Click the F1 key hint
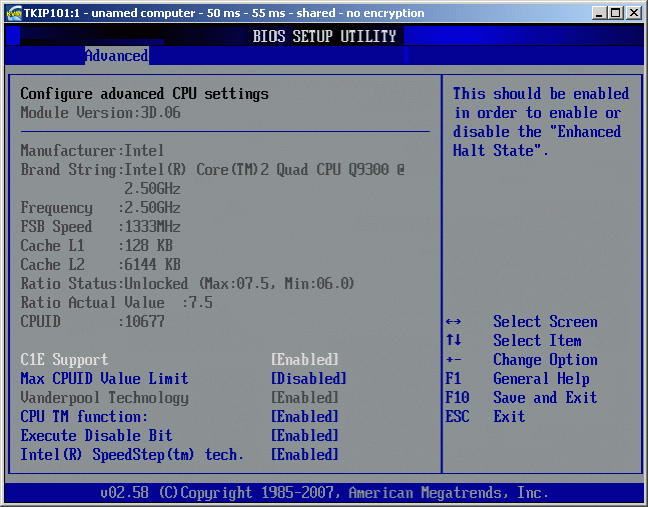648x507 pixels. tap(453, 378)
